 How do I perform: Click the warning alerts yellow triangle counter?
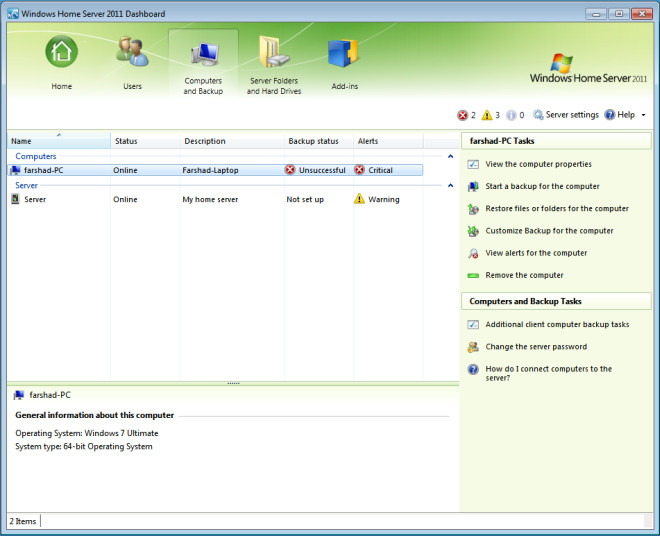click(487, 115)
